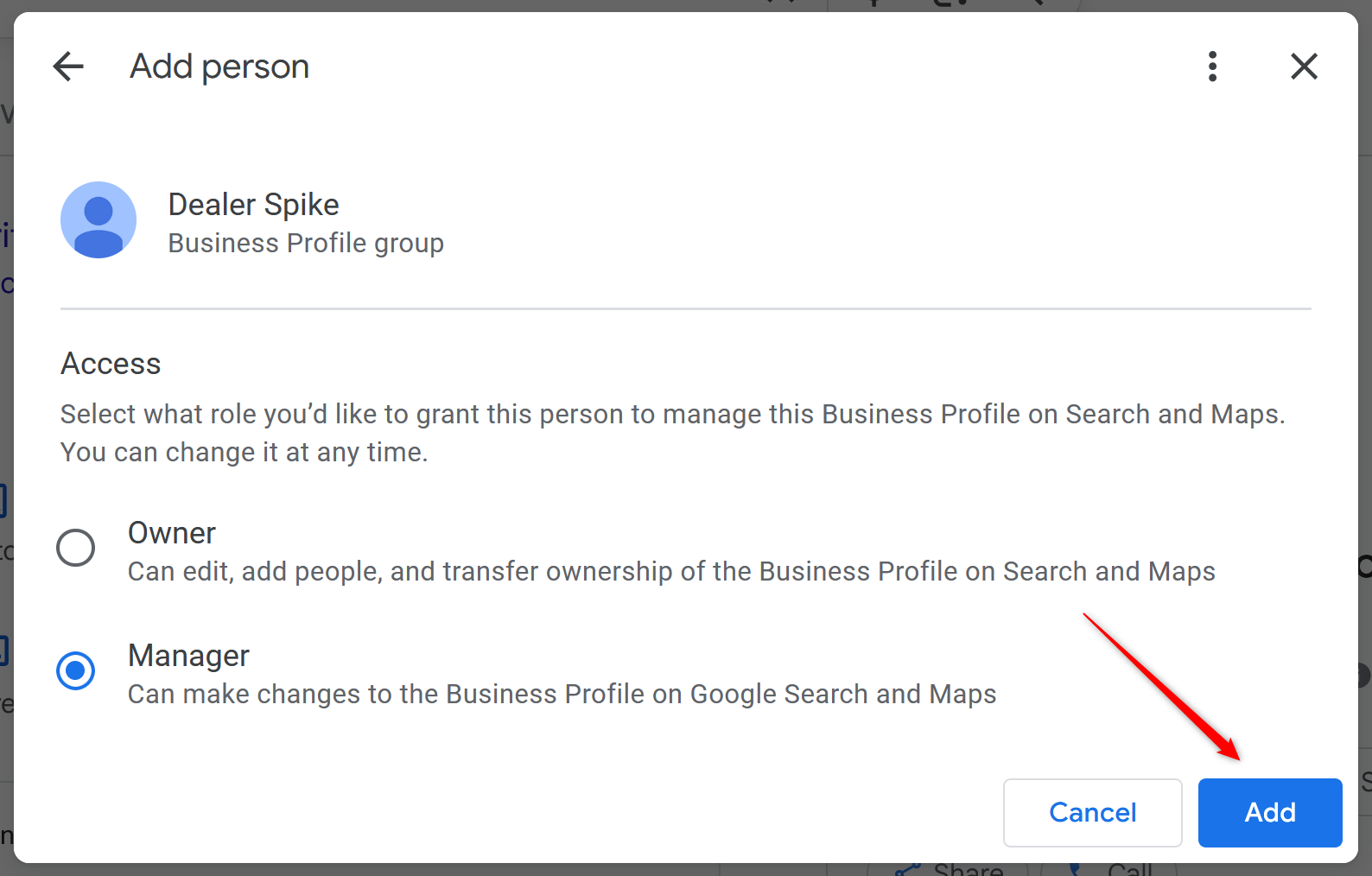Select the Owner radio button
The width and height of the screenshot is (1372, 876).
76,548
